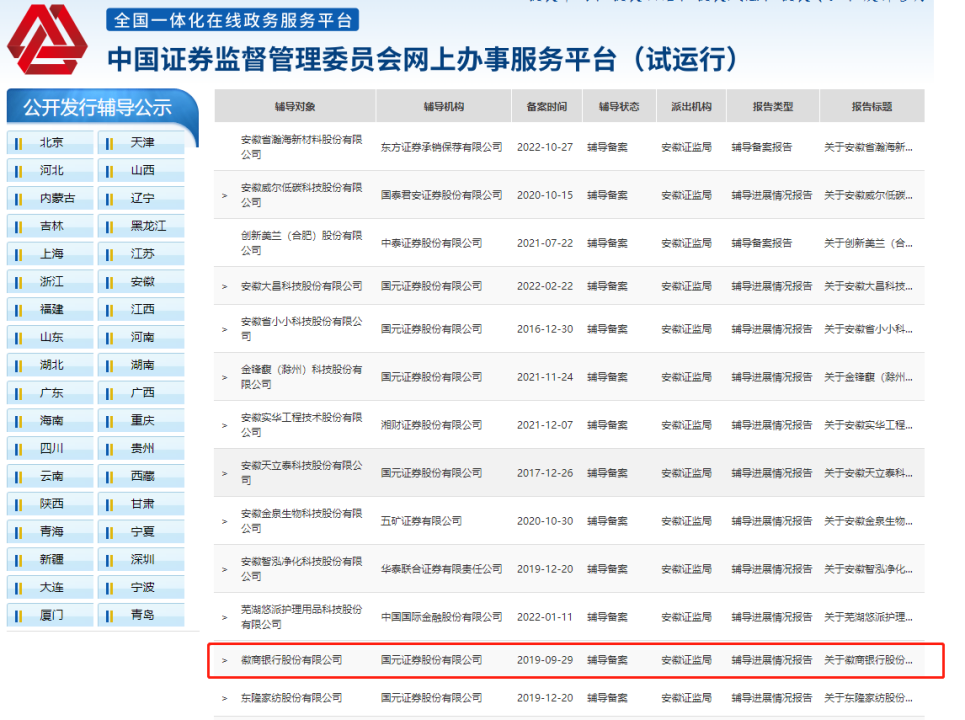
Task: Click 东方证券承销保荐有限公司 cell
Action: click(x=441, y=148)
